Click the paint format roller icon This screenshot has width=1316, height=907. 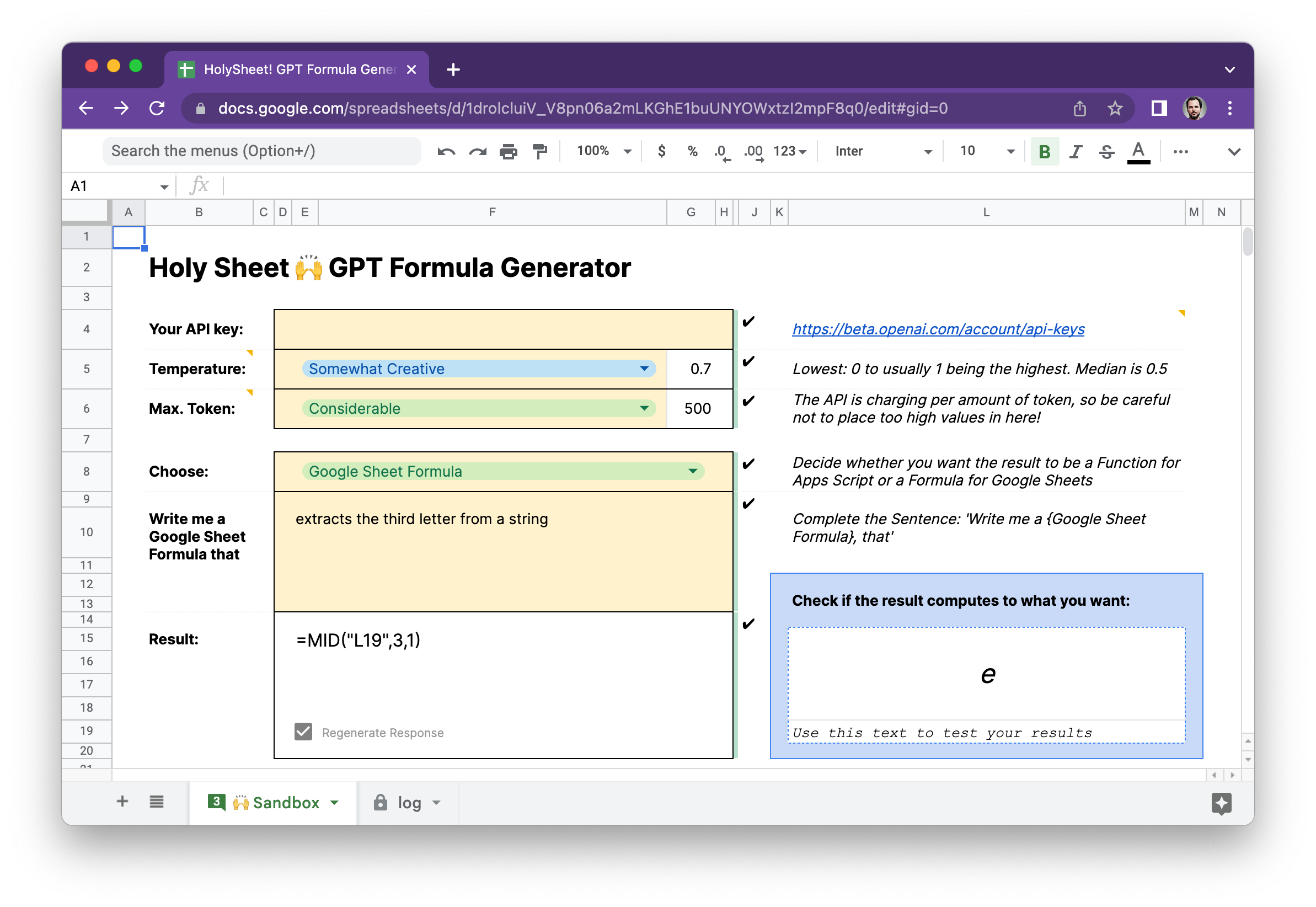[x=539, y=152]
